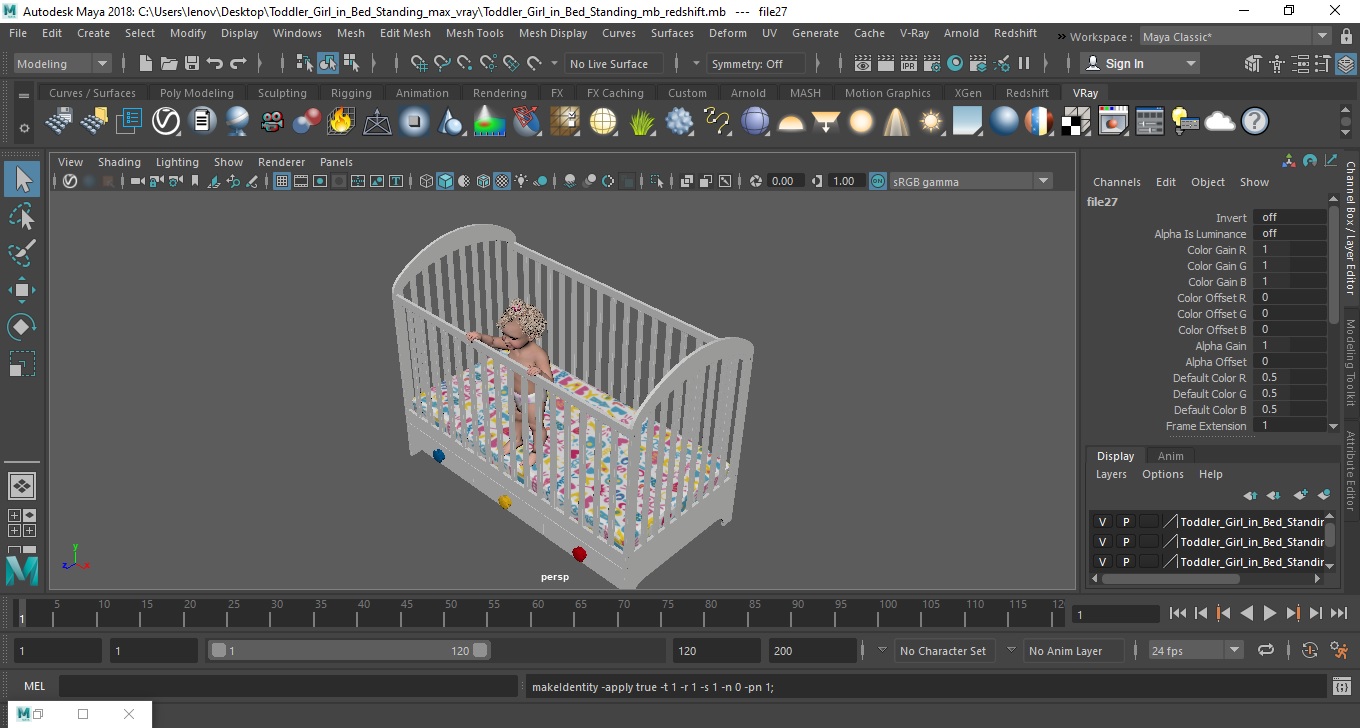Create a V-Ray dome light
Viewport: 1360px width, 728px height.
pyautogui.click(x=791, y=122)
